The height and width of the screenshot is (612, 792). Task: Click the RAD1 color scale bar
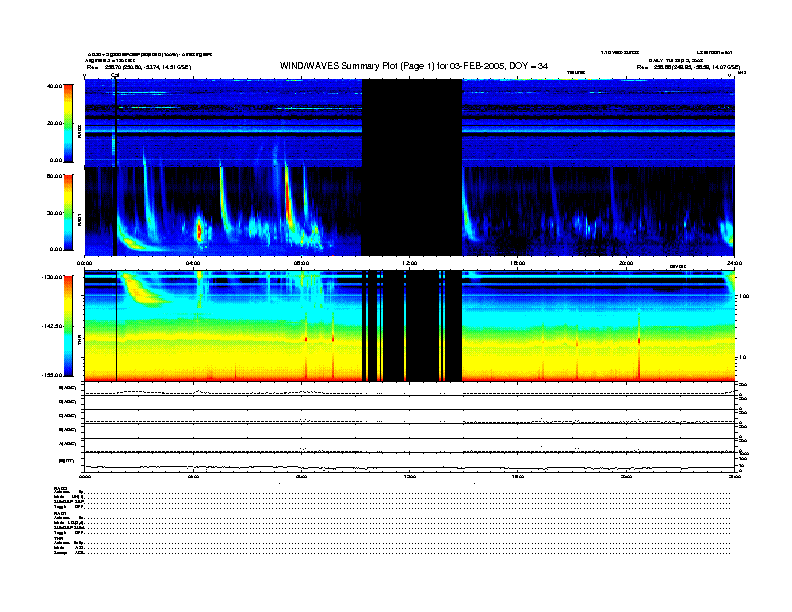(68, 213)
